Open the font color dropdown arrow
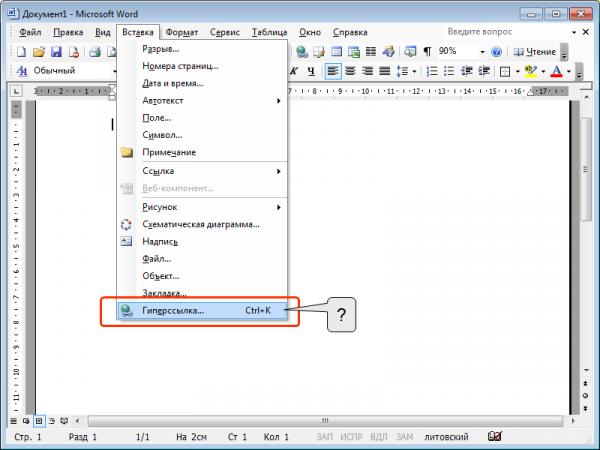The width and height of the screenshot is (600, 450). [569, 72]
